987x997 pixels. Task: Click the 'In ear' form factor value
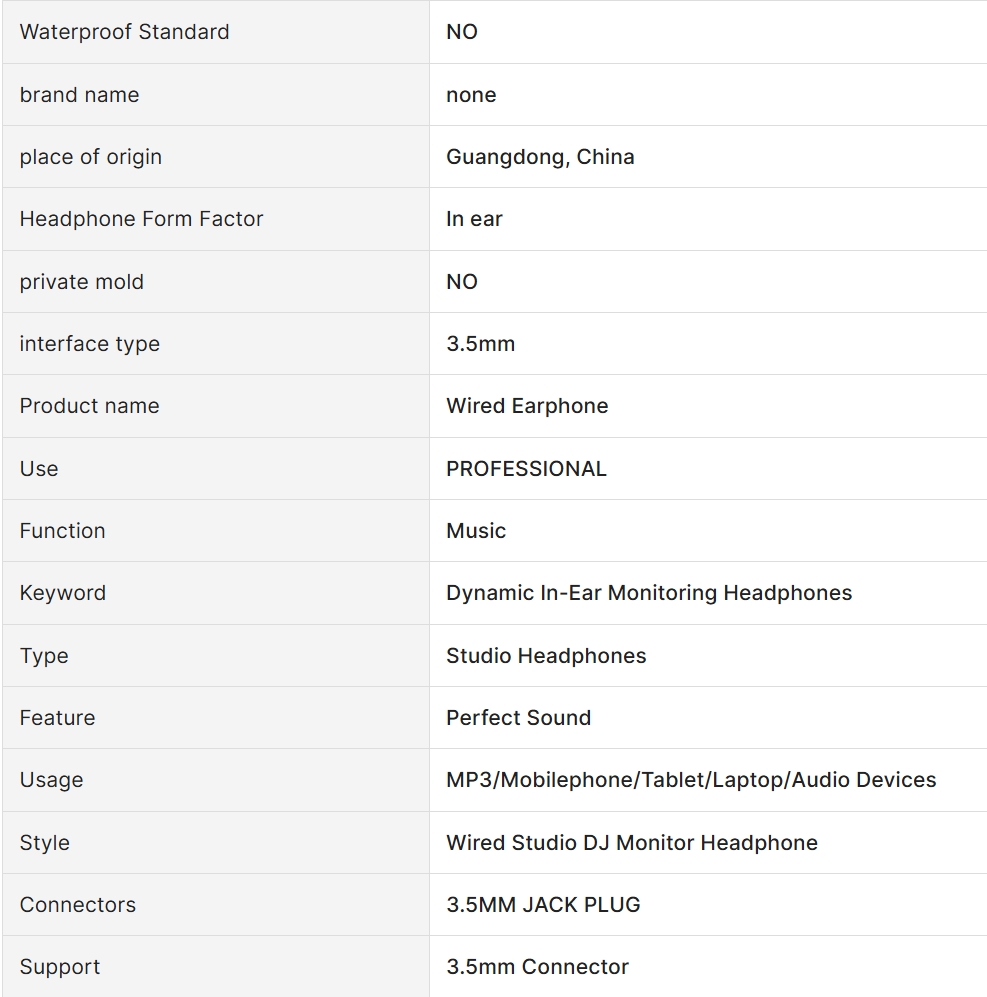point(474,219)
